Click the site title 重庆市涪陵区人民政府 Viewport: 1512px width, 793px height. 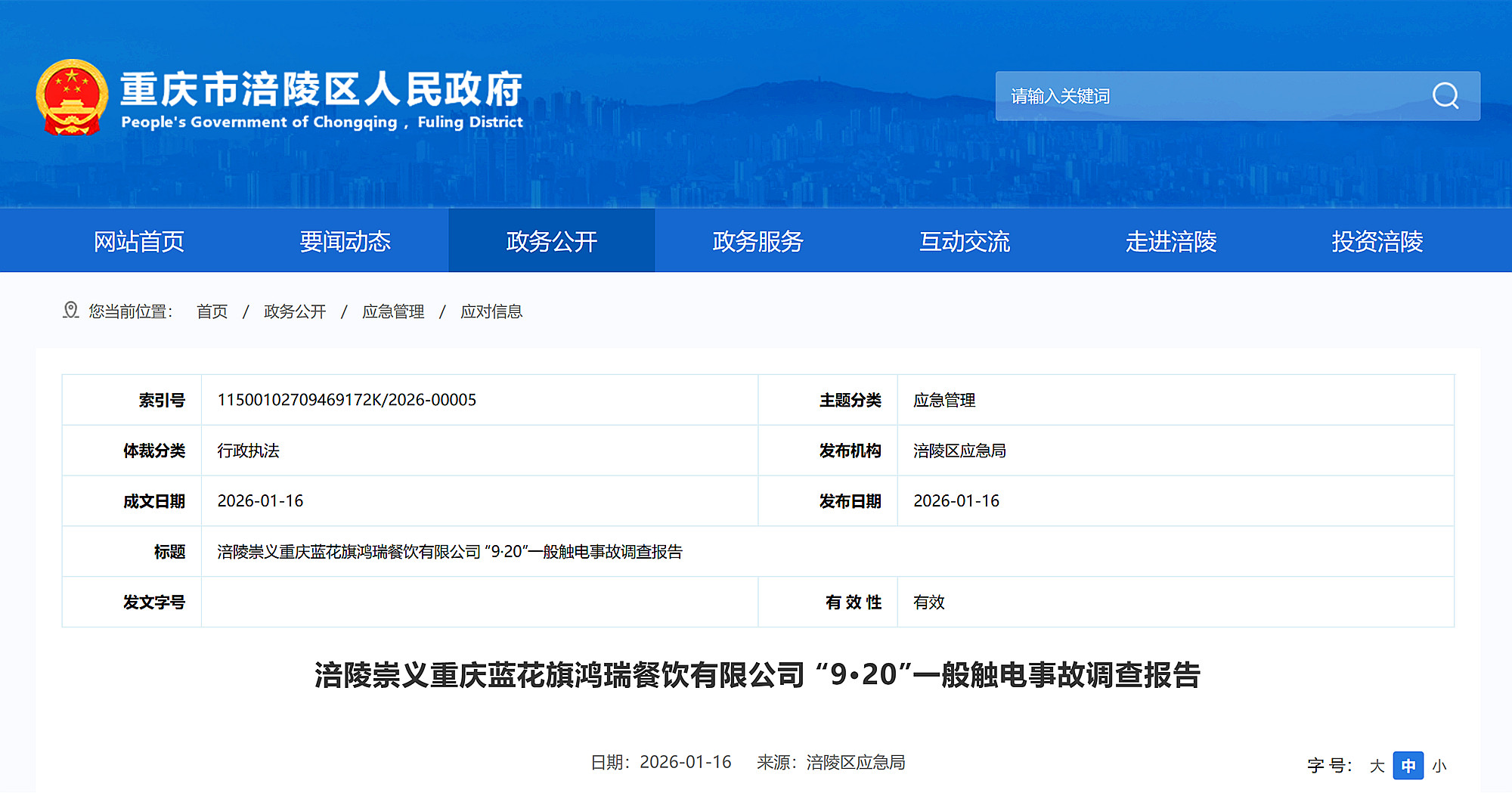click(321, 88)
